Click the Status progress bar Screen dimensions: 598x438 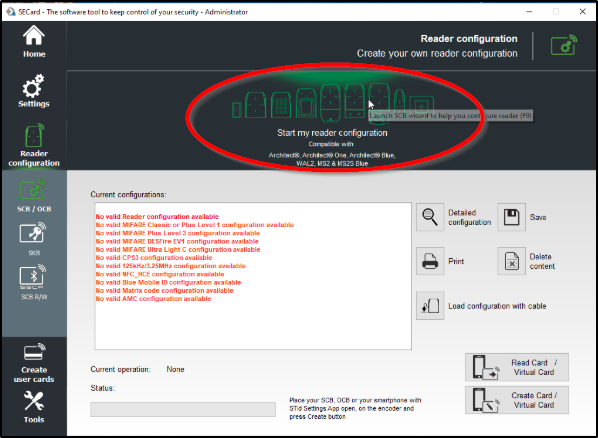coord(183,409)
